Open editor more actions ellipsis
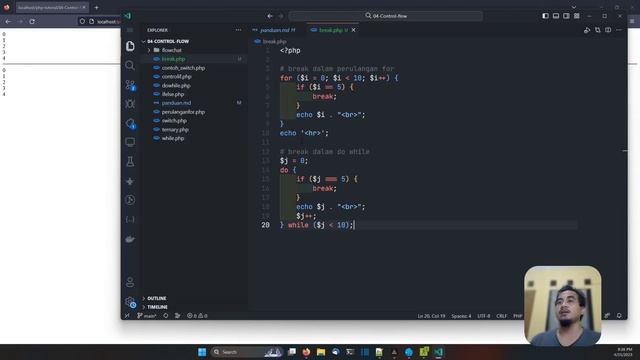 [619, 30]
